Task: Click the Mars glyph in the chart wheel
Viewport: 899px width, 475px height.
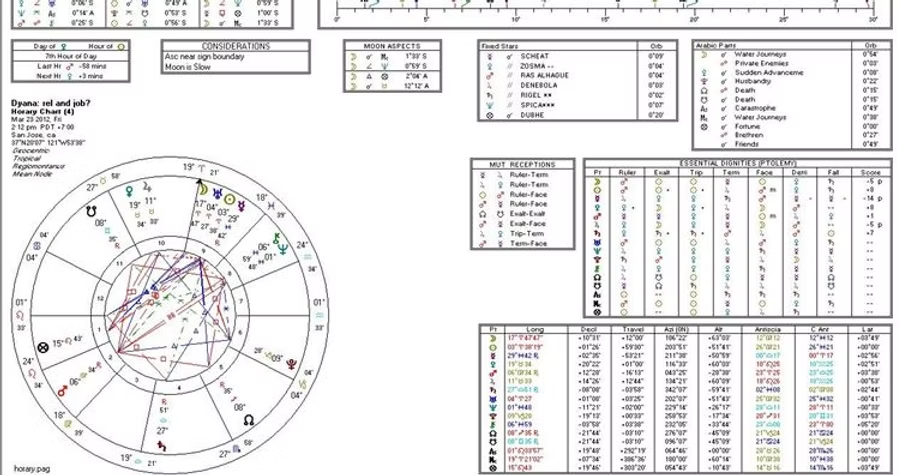Action: (62, 391)
